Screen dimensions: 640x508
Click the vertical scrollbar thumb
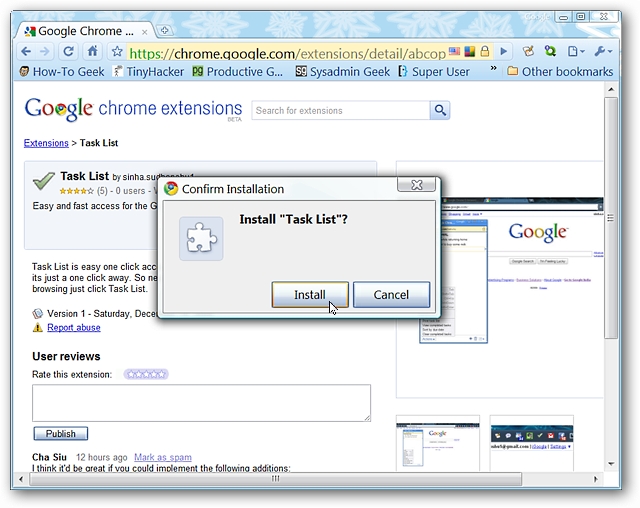click(x=611, y=218)
